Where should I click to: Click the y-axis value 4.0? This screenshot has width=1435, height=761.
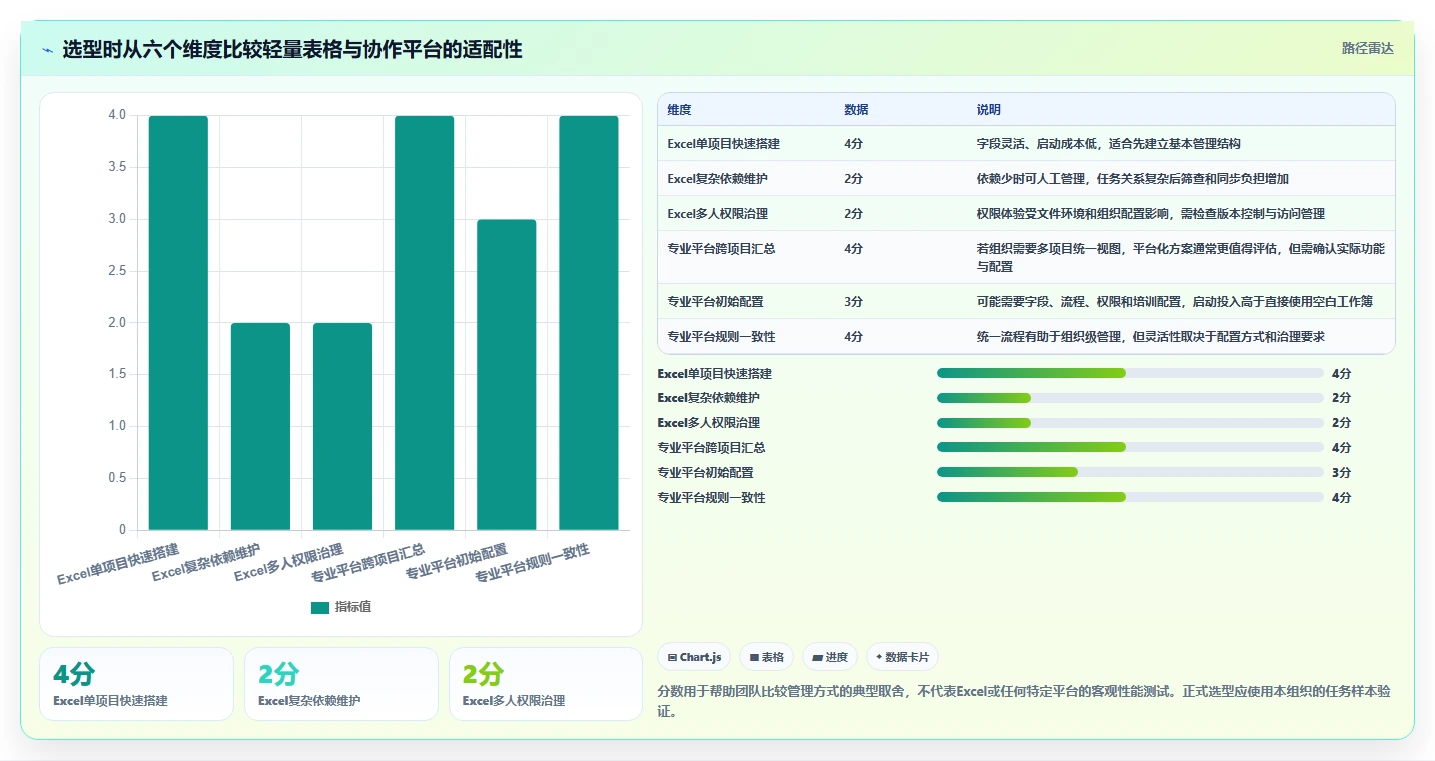(117, 115)
